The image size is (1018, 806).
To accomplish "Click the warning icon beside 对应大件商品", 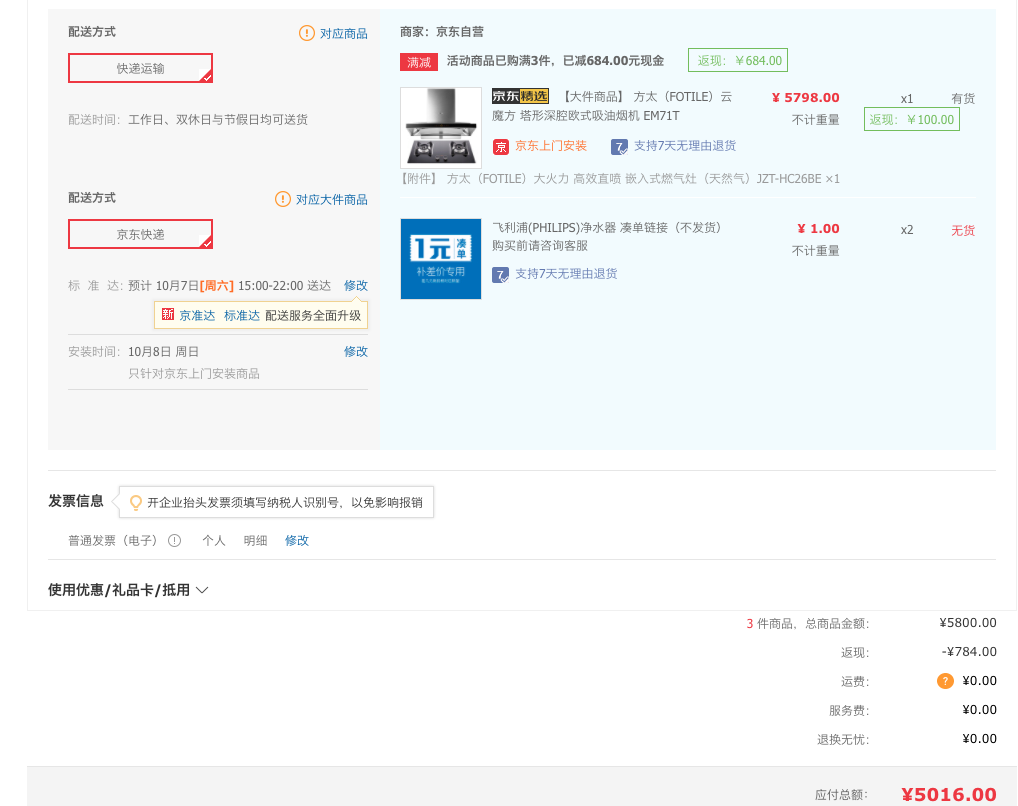I will (x=283, y=199).
